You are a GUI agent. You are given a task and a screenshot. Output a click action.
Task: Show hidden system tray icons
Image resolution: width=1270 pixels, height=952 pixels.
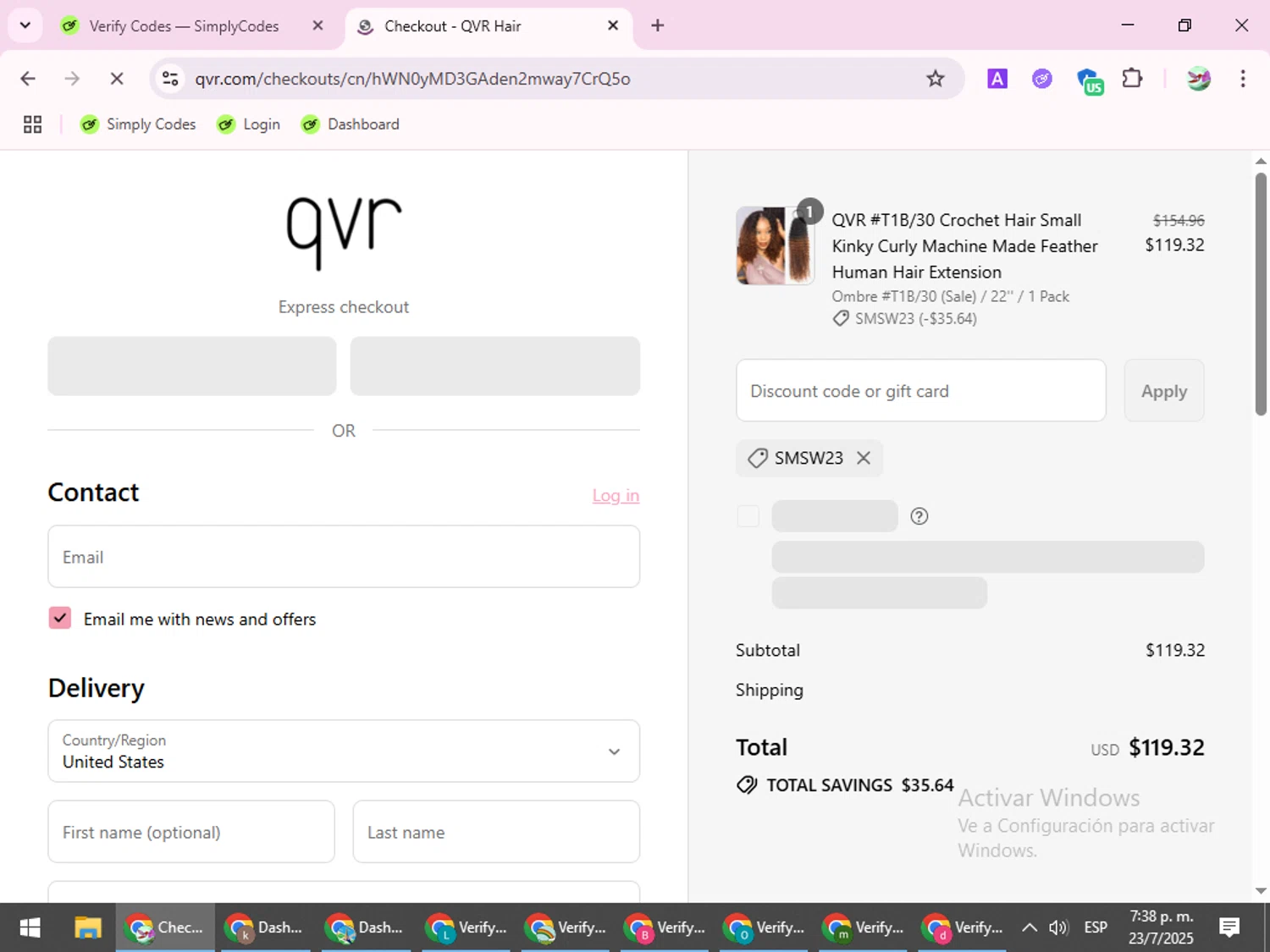point(1029,927)
